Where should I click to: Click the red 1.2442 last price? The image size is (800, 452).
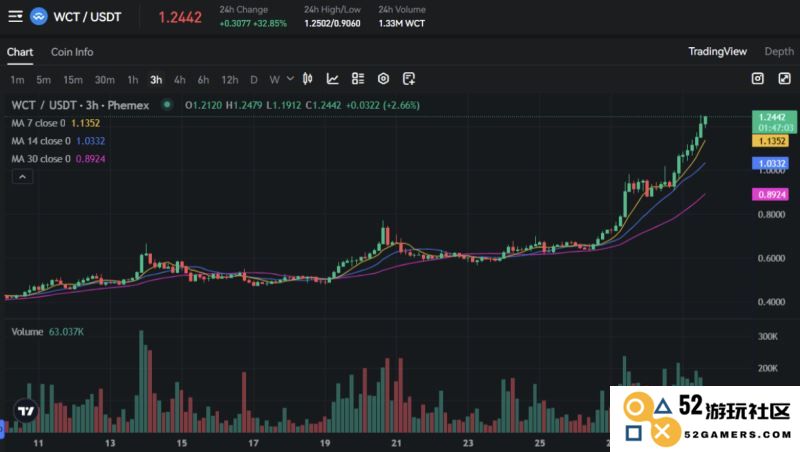[180, 17]
